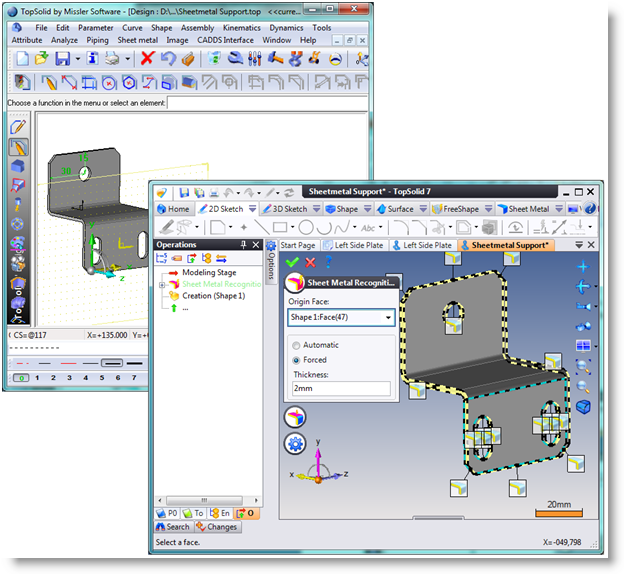This screenshot has width=624, height=574.
Task: Cancel the operation with the red X
Action: pos(310,262)
